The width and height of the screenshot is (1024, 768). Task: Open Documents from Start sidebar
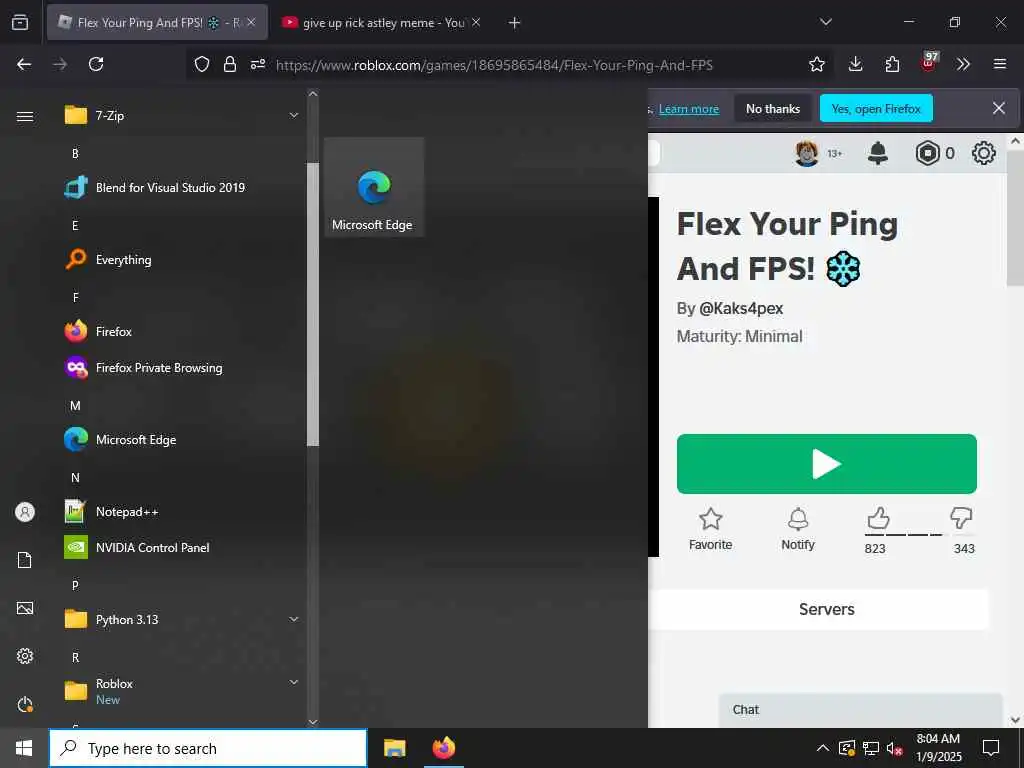pos(25,560)
